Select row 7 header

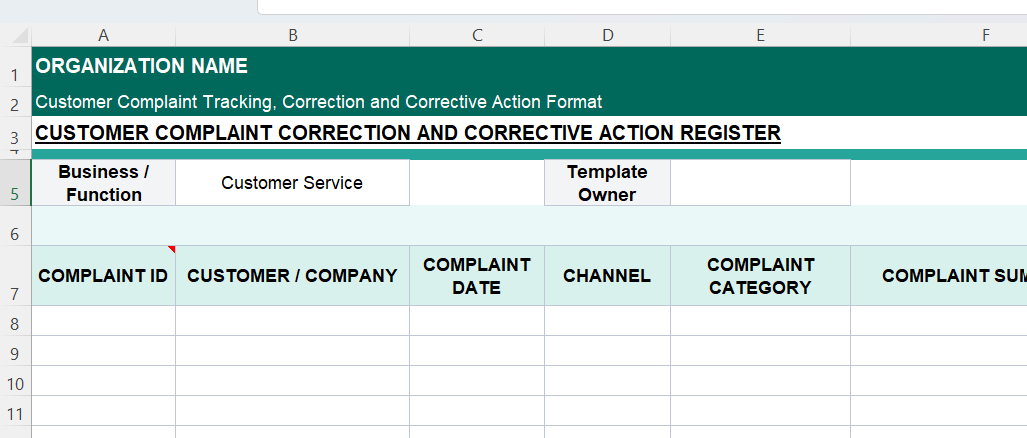[x=15, y=294]
